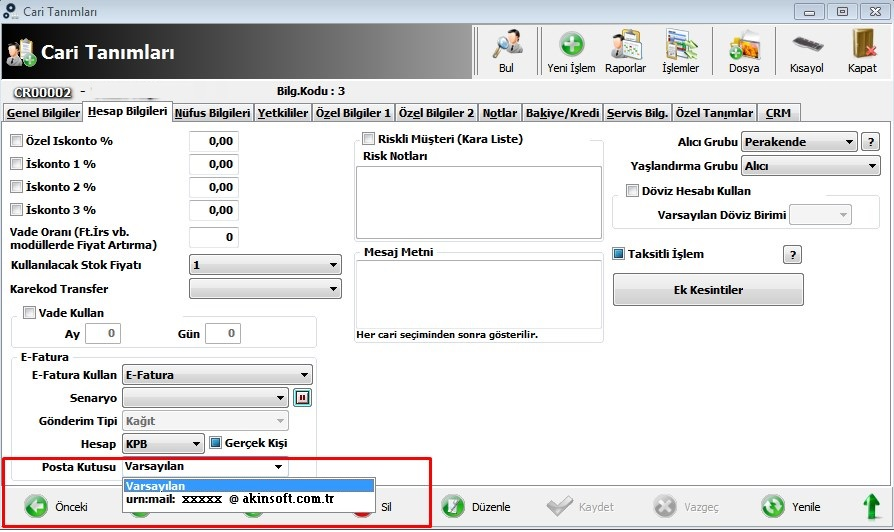Open the Dosya file icon

[x=744, y=51]
